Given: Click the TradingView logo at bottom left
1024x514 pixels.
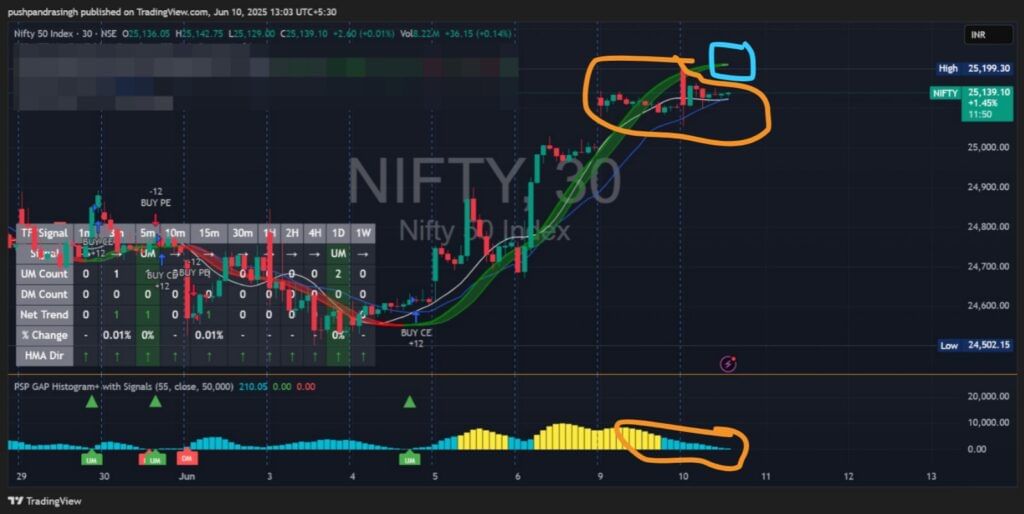Looking at the screenshot, I should [45, 501].
